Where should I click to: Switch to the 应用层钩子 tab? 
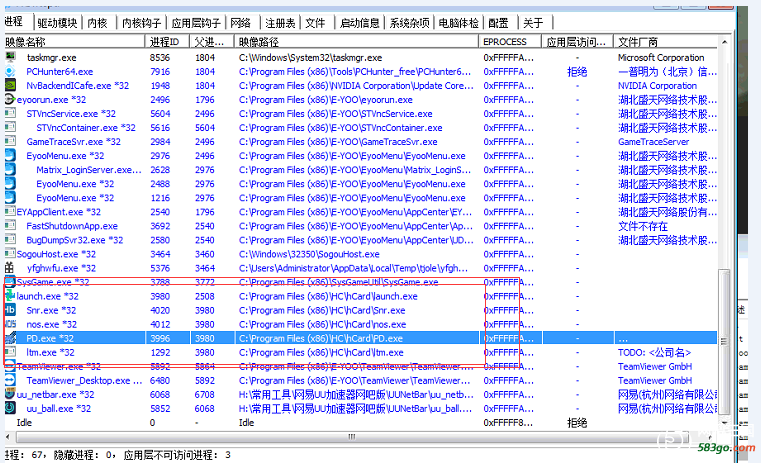tap(196, 23)
